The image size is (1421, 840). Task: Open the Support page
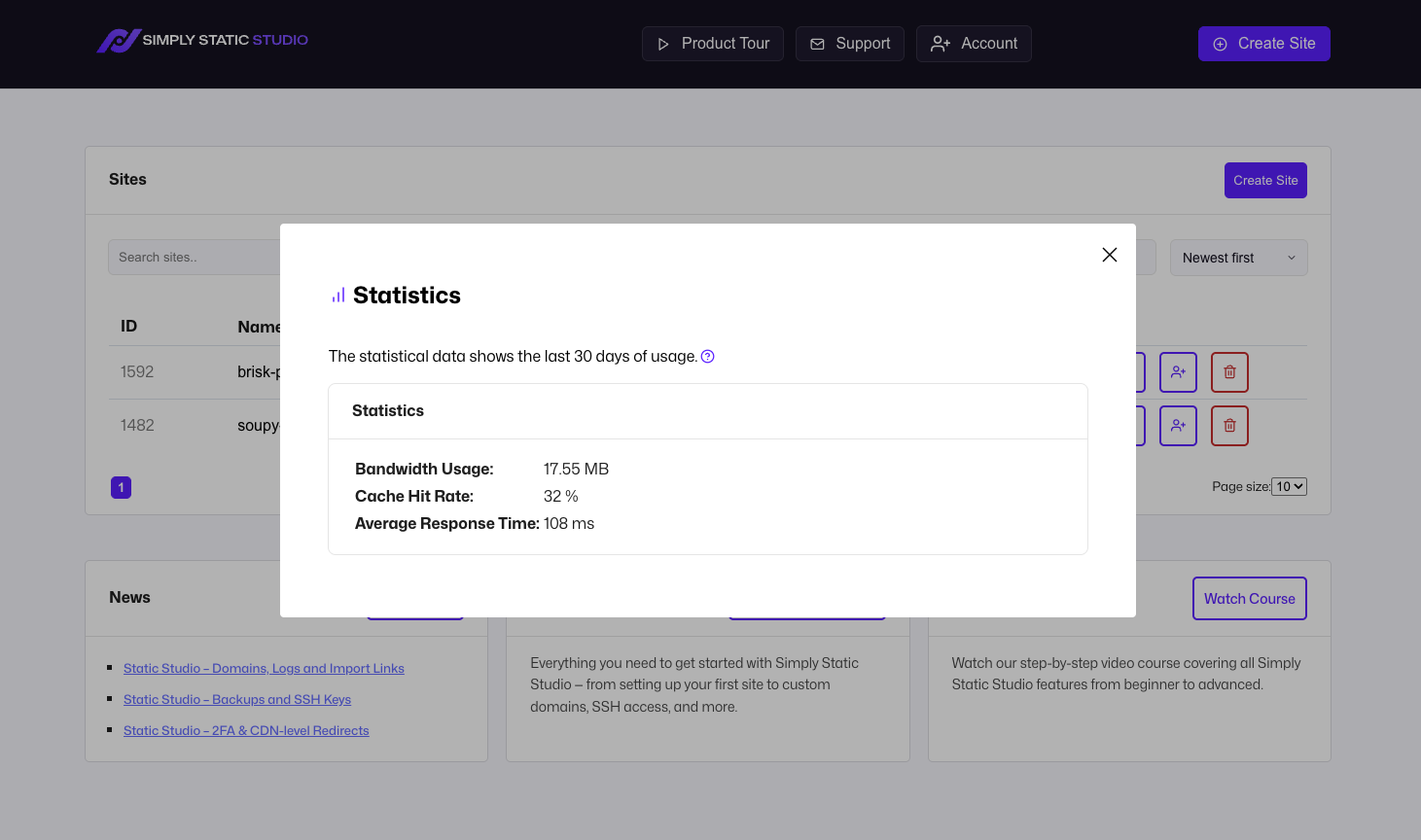(x=850, y=44)
